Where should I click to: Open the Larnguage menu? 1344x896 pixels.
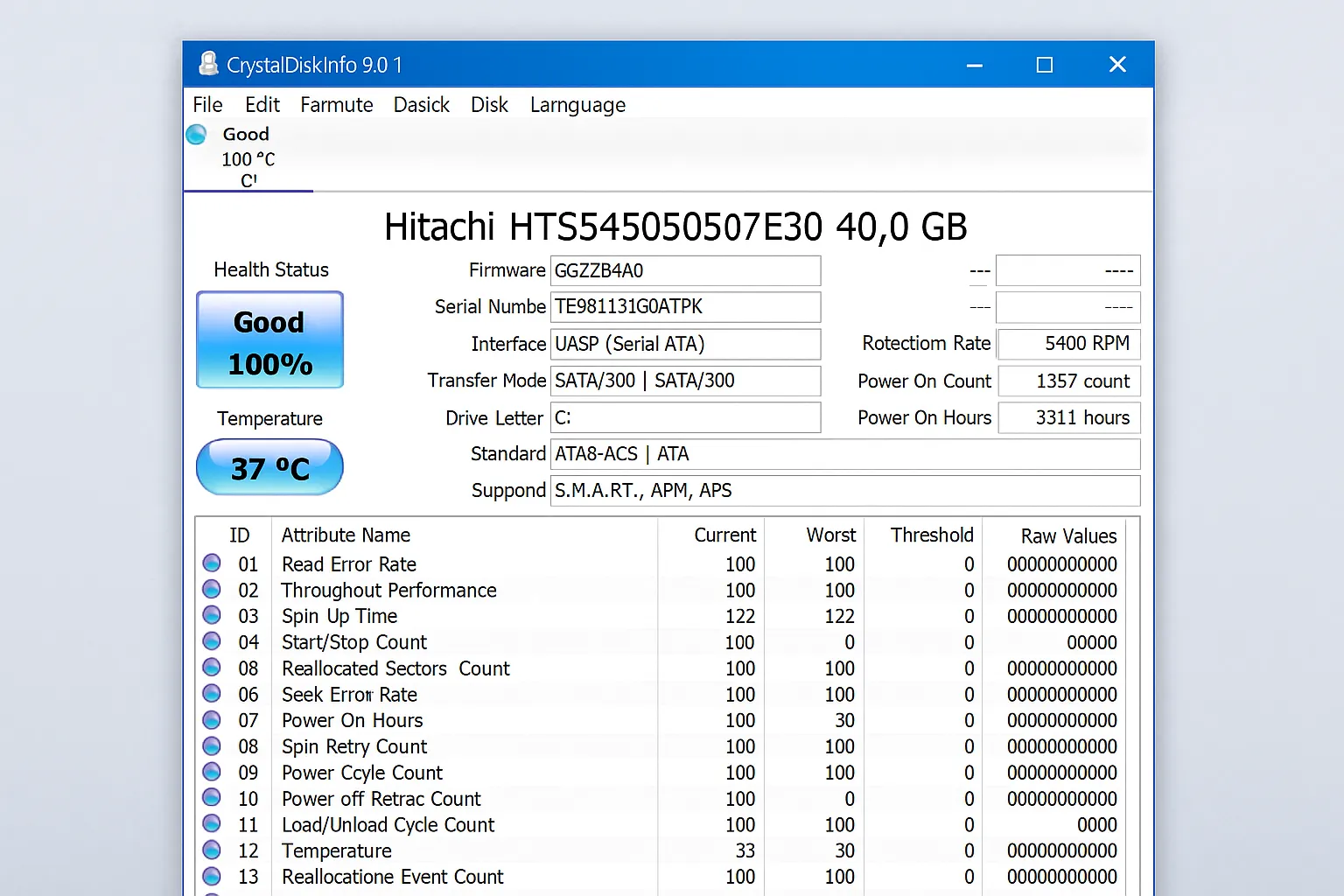[577, 105]
